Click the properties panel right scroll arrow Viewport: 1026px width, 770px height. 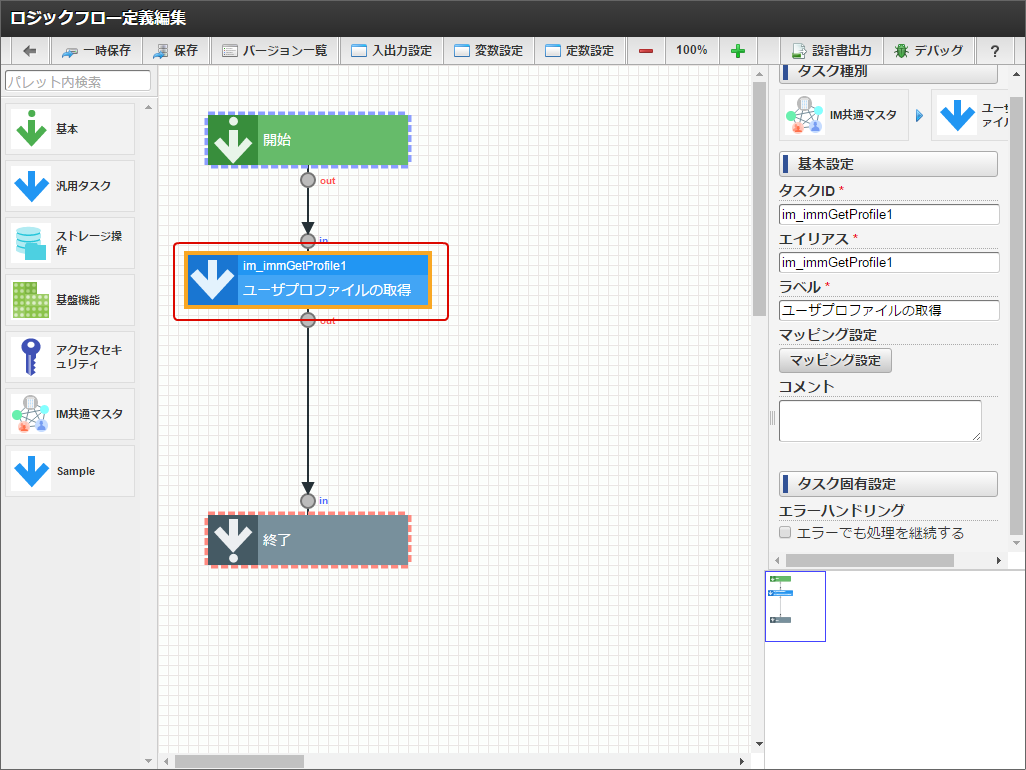(999, 561)
